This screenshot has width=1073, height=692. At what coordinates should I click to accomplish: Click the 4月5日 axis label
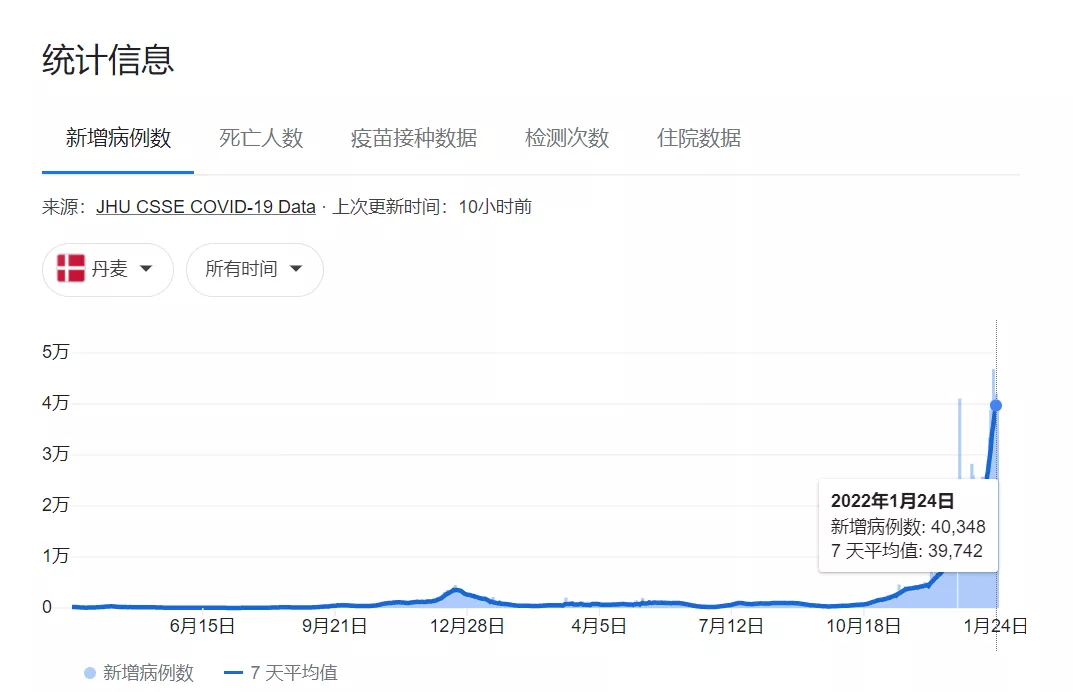[599, 626]
